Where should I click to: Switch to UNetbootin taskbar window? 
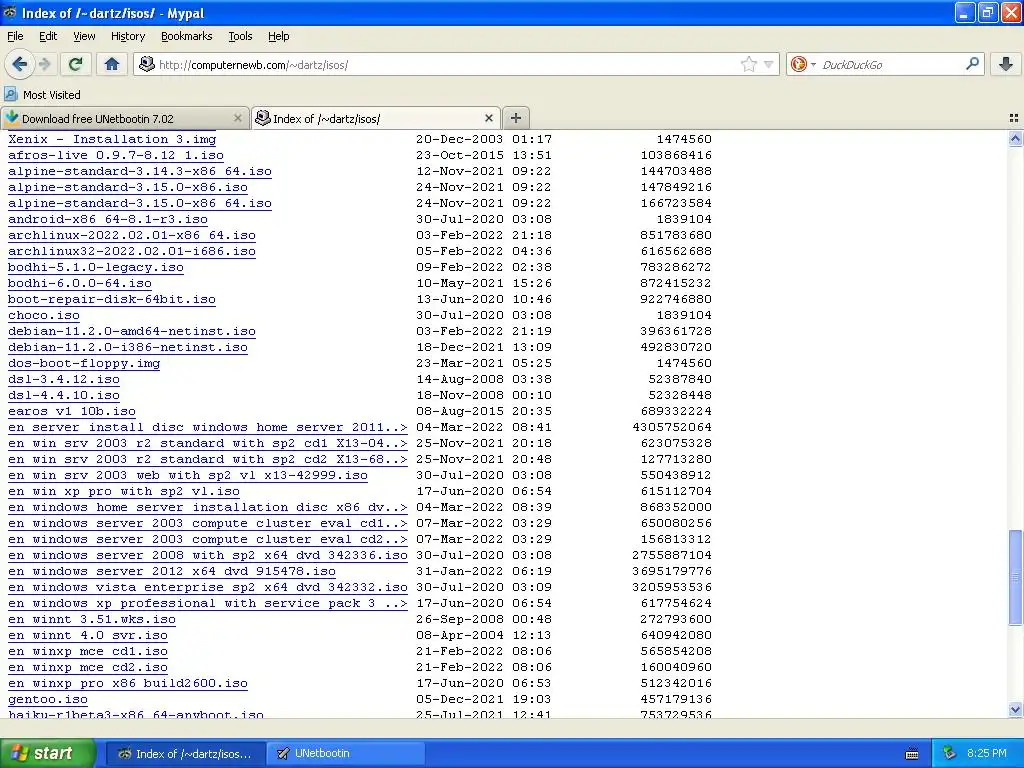(346, 753)
